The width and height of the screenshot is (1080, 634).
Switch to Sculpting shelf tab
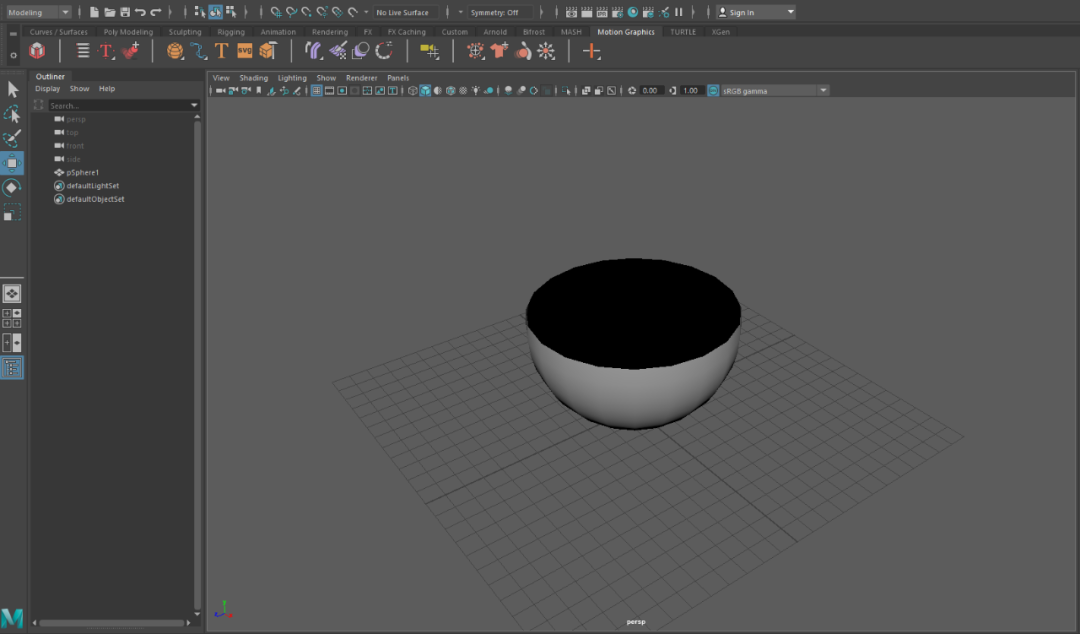point(185,32)
